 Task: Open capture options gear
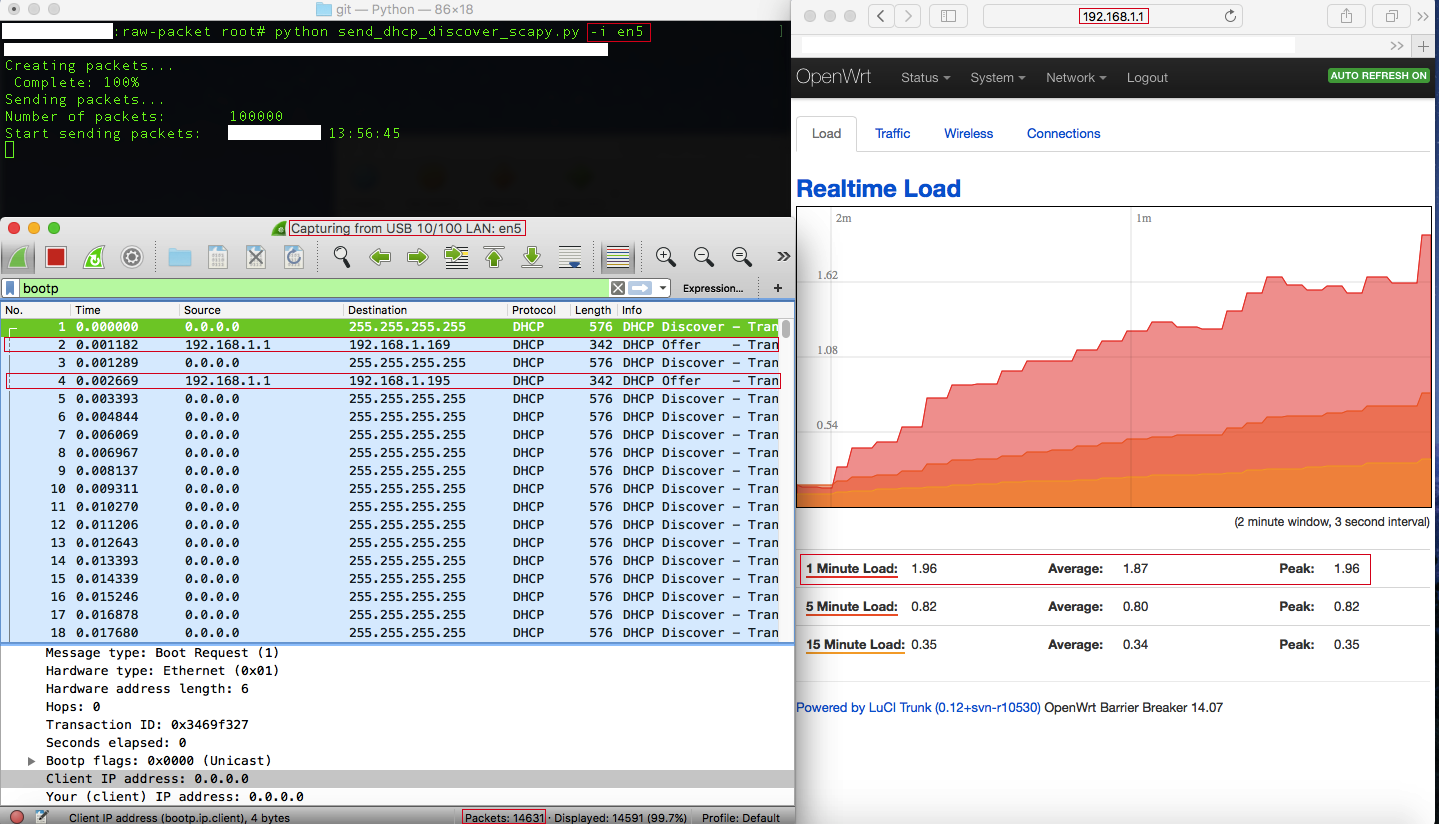(132, 257)
